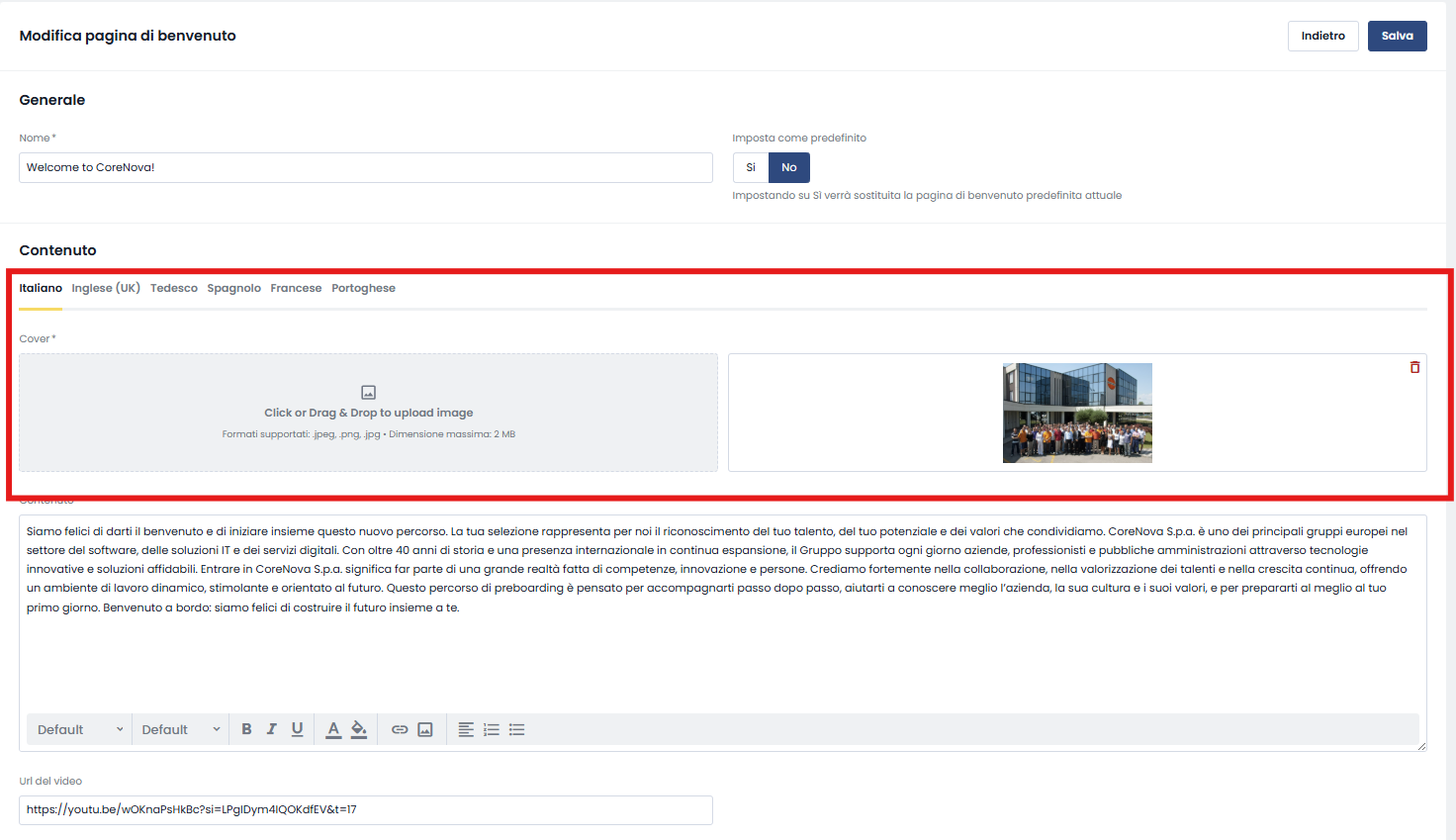The height and width of the screenshot is (840, 1456).
Task: Insert a hyperlink in the editor
Action: [400, 729]
